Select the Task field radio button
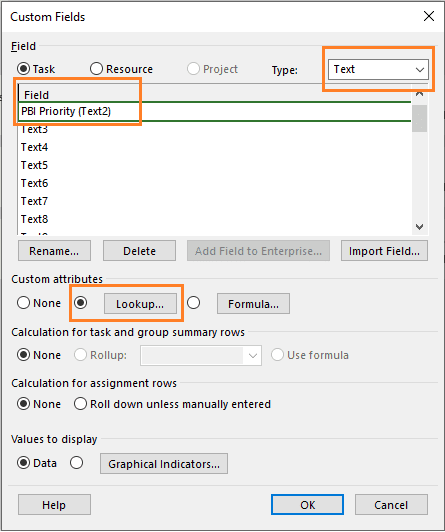445x532 pixels. pos(23,69)
